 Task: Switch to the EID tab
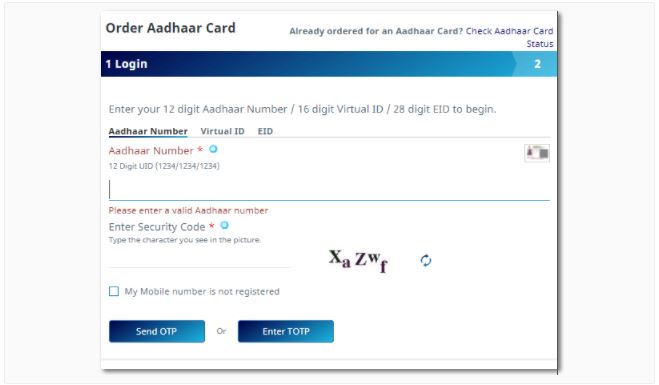click(x=265, y=131)
